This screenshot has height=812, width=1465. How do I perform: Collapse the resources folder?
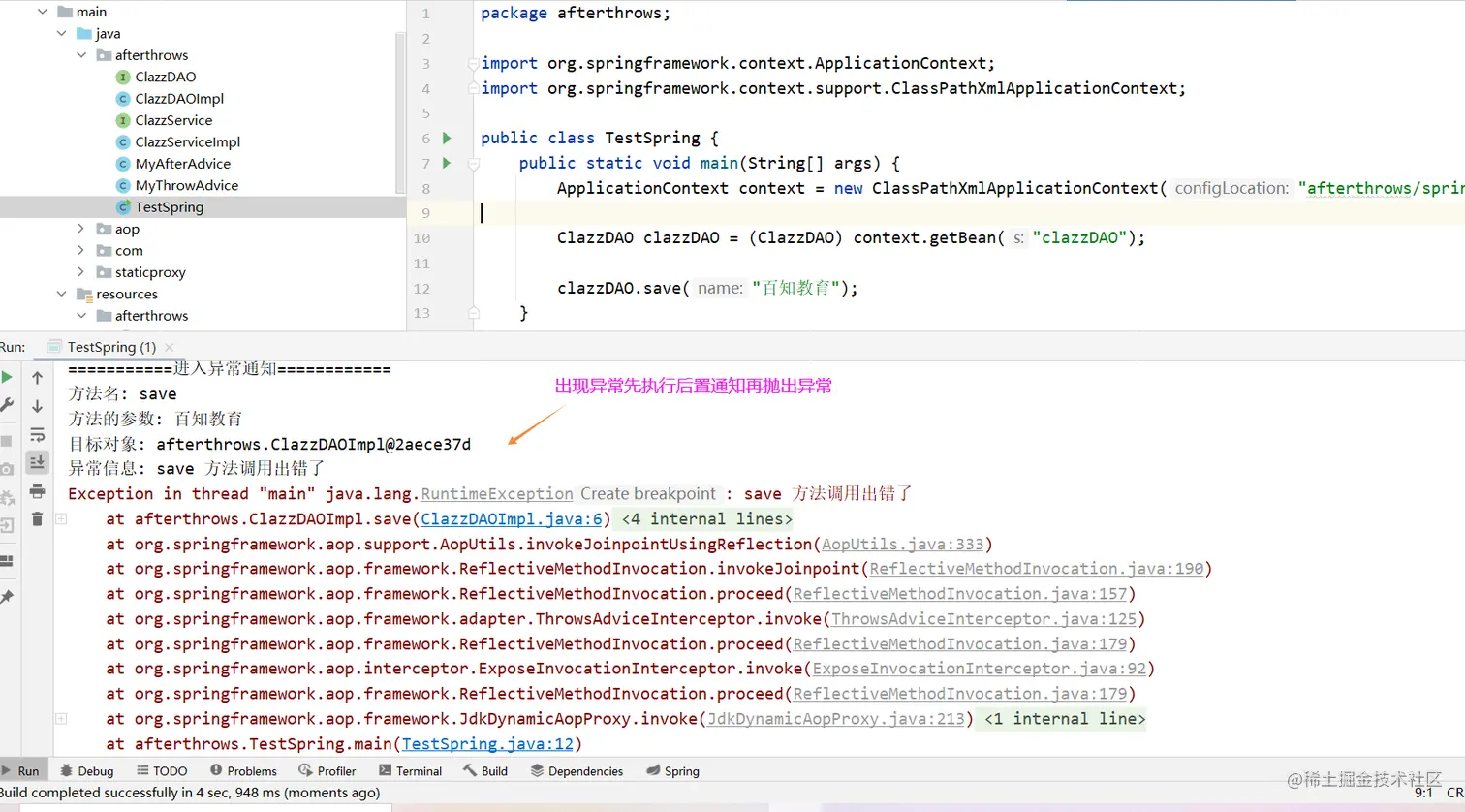point(61,294)
